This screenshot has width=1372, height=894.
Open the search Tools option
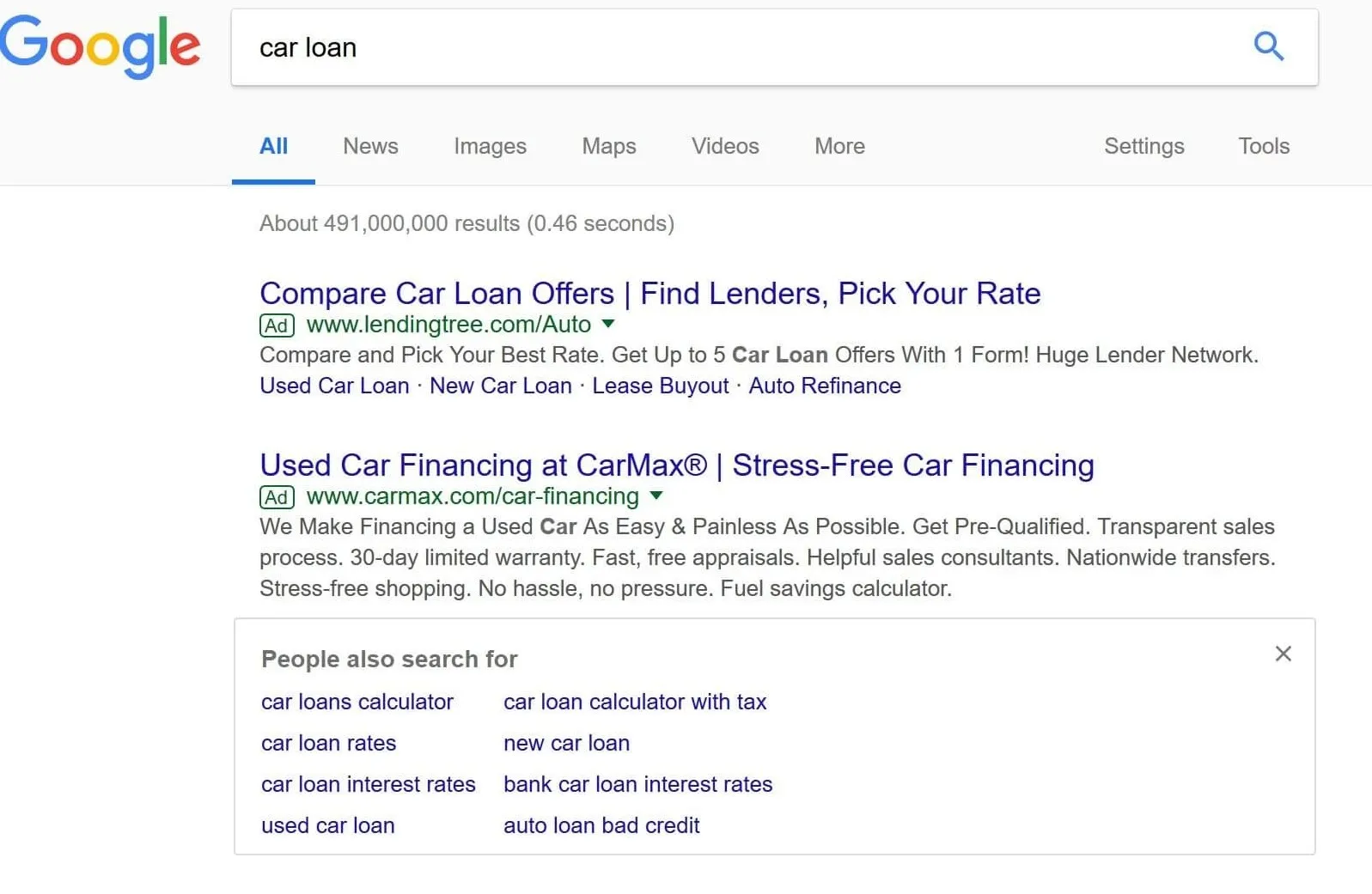click(x=1264, y=146)
